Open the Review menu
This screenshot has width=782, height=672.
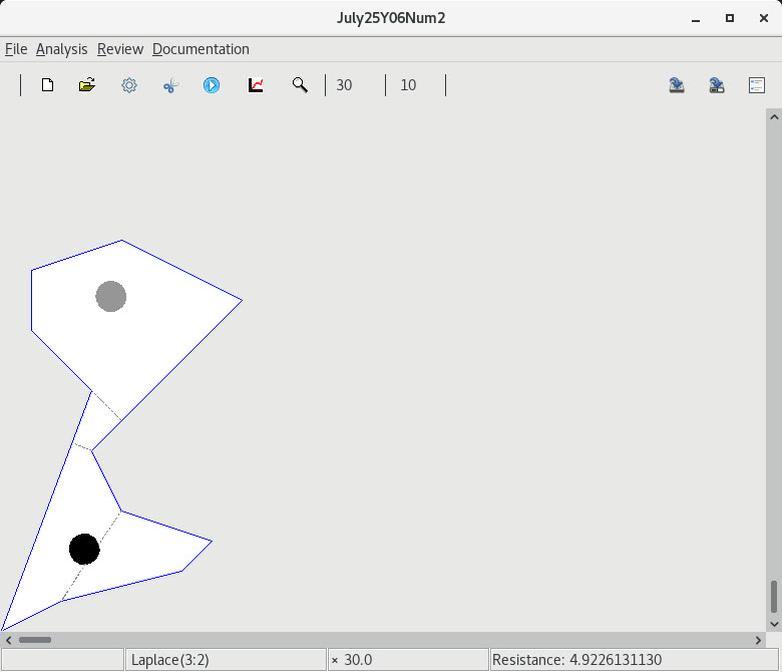point(120,49)
